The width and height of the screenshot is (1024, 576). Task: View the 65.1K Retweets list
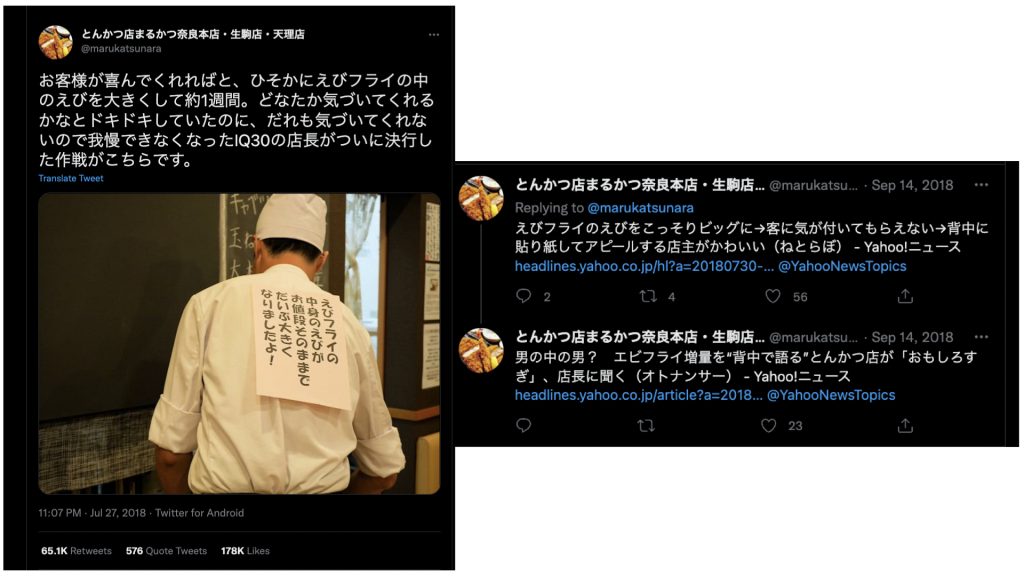pos(76,551)
